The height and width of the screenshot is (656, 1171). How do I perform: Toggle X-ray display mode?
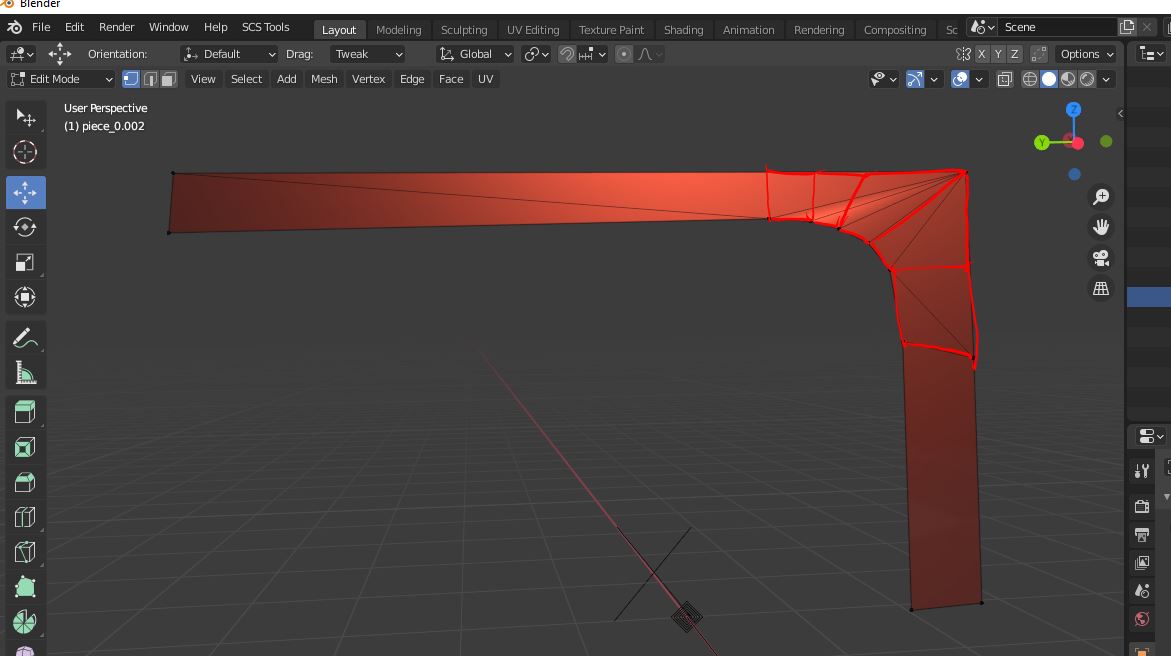click(1004, 79)
